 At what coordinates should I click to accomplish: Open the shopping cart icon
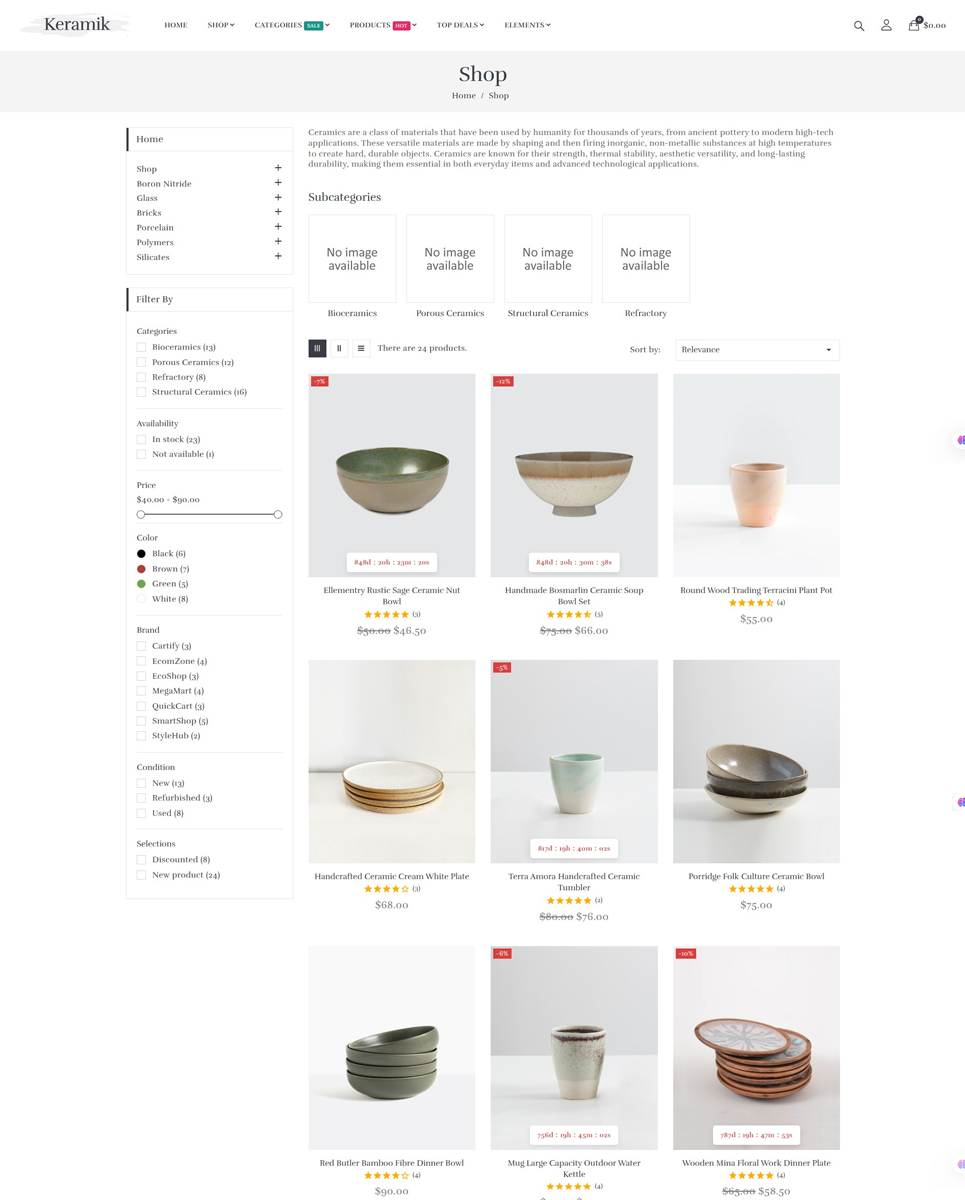[x=914, y=25]
